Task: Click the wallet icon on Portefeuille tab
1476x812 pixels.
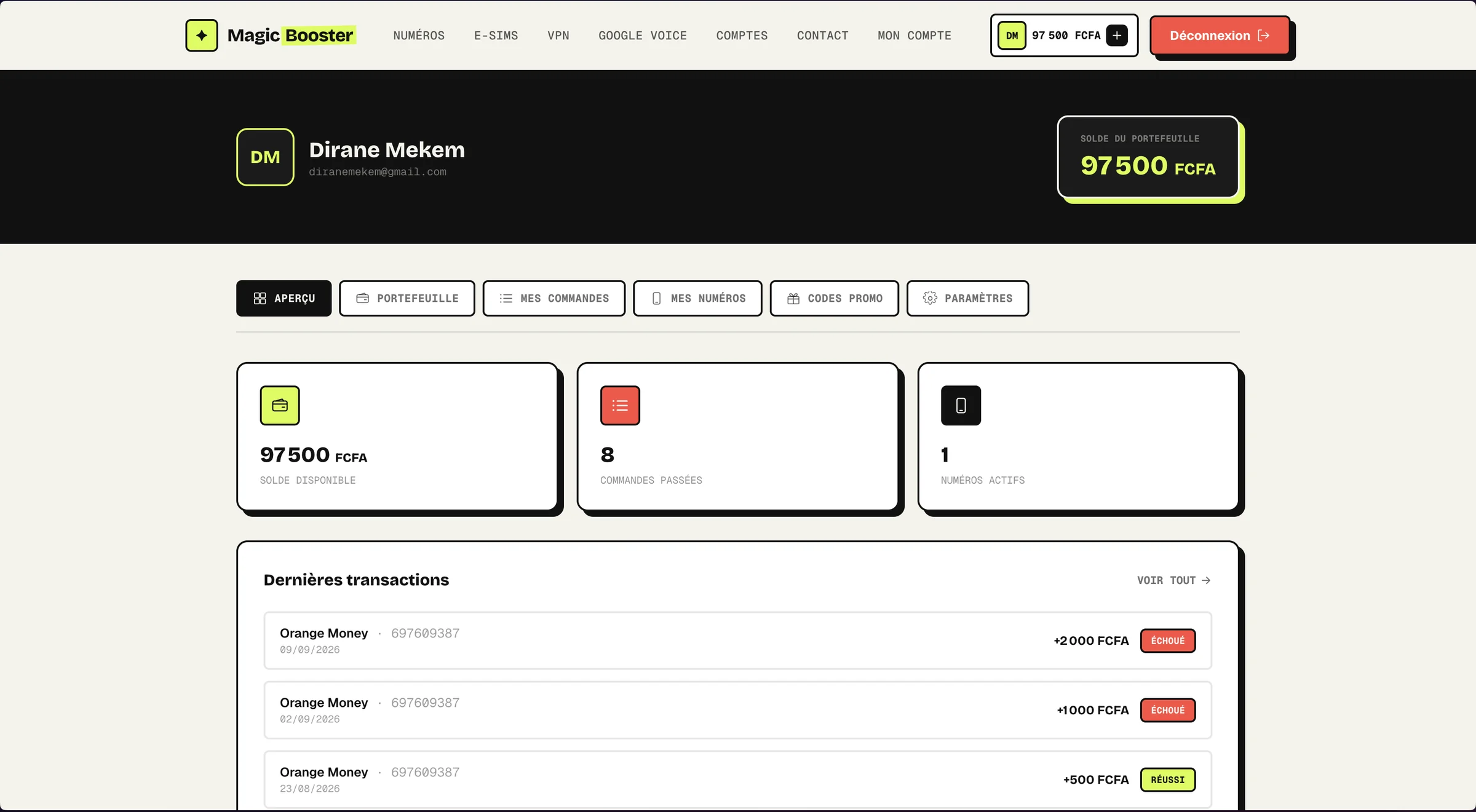Action: pos(363,298)
